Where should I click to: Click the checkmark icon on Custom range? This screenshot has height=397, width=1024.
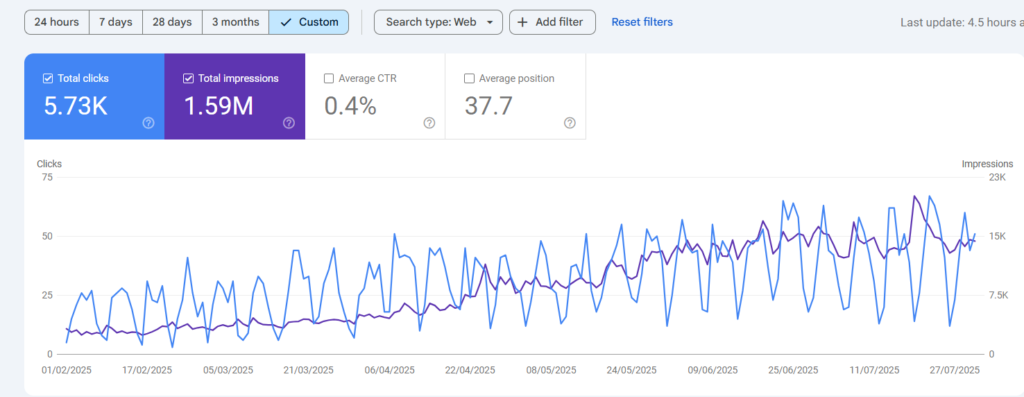pos(285,22)
